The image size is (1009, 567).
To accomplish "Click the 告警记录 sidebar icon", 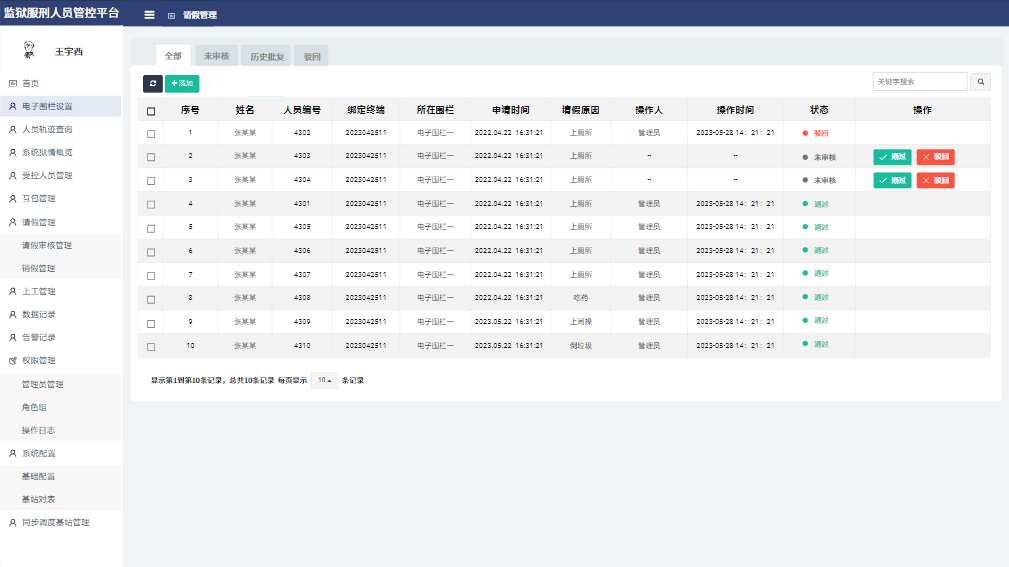I will click(13, 337).
